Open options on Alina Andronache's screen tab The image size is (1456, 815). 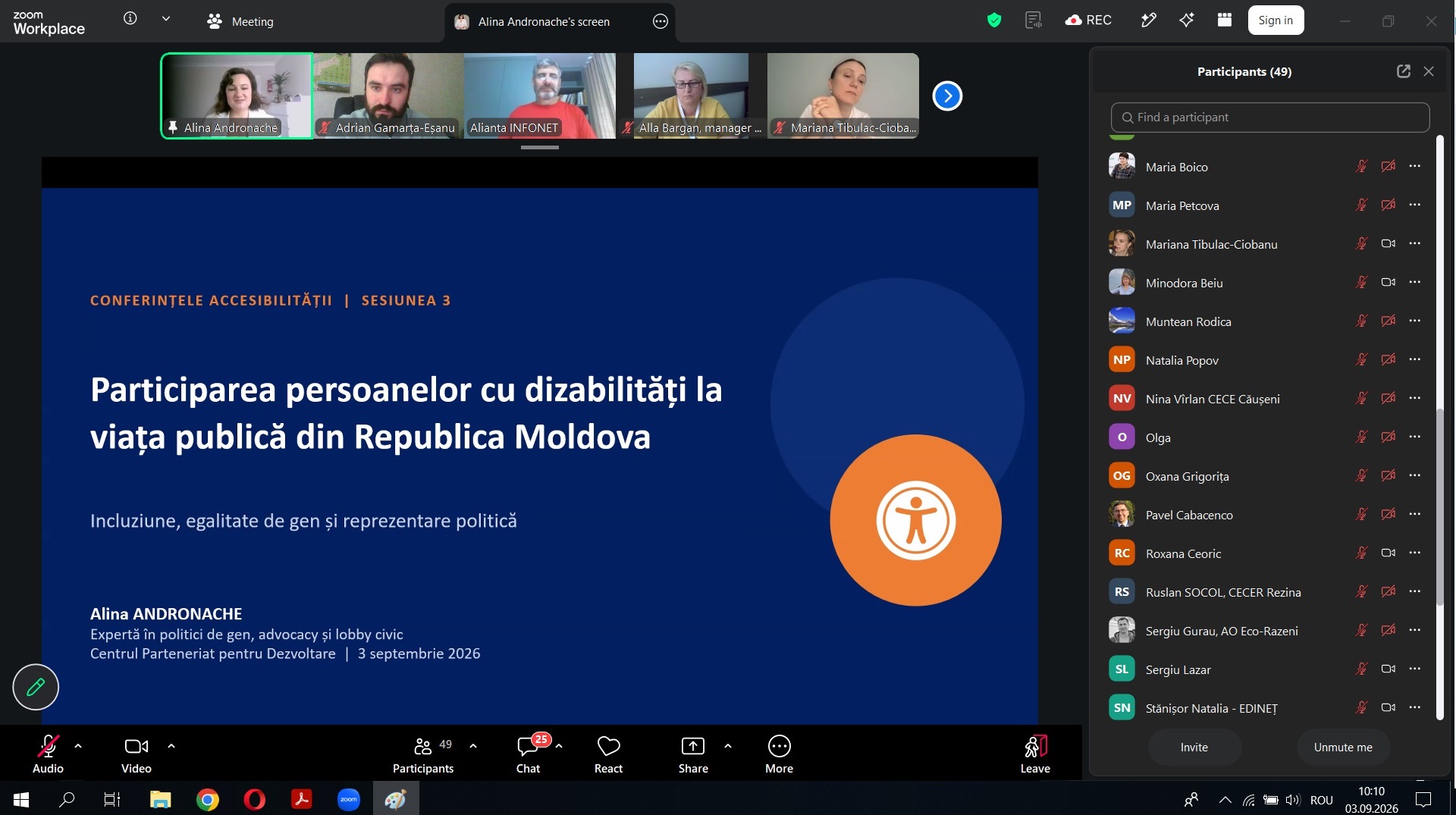pyautogui.click(x=661, y=21)
